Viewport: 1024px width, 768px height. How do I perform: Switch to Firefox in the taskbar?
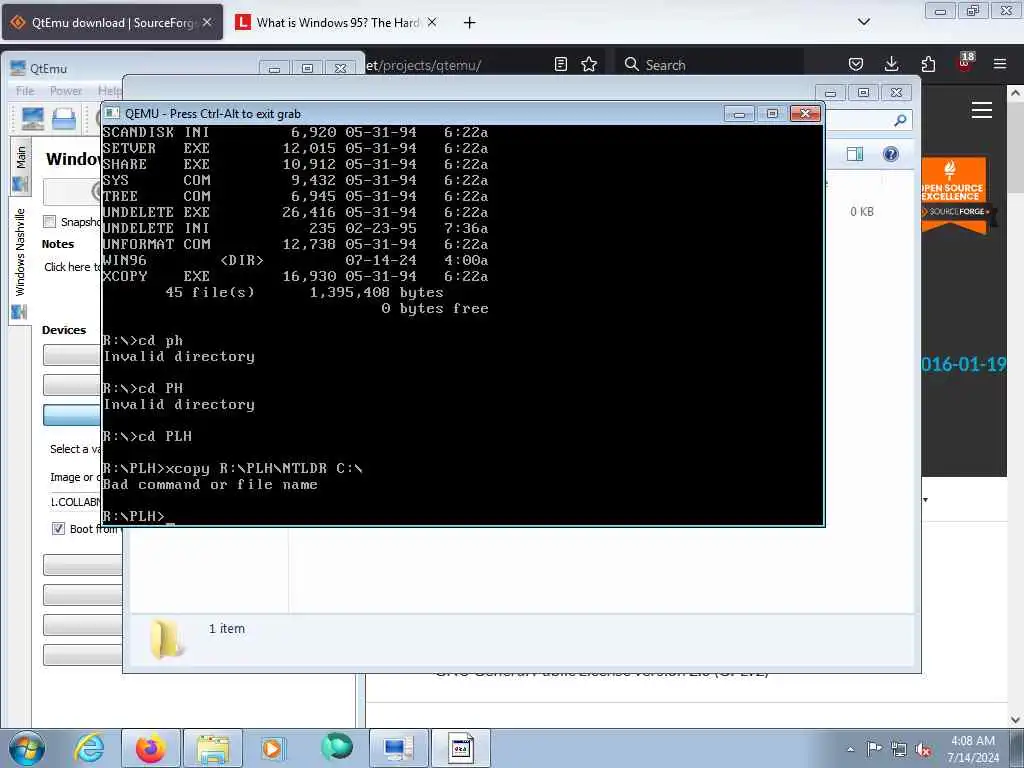(x=150, y=748)
